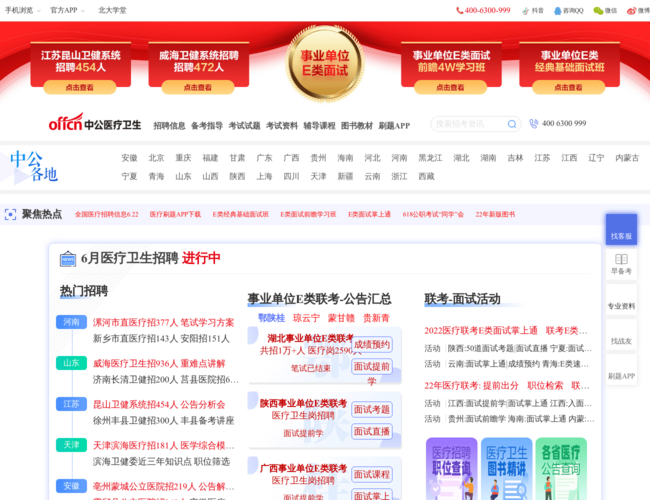Viewport: 650px width, 500px height.
Task: Click the 聚焦热点 focus icon
Action: 10,214
